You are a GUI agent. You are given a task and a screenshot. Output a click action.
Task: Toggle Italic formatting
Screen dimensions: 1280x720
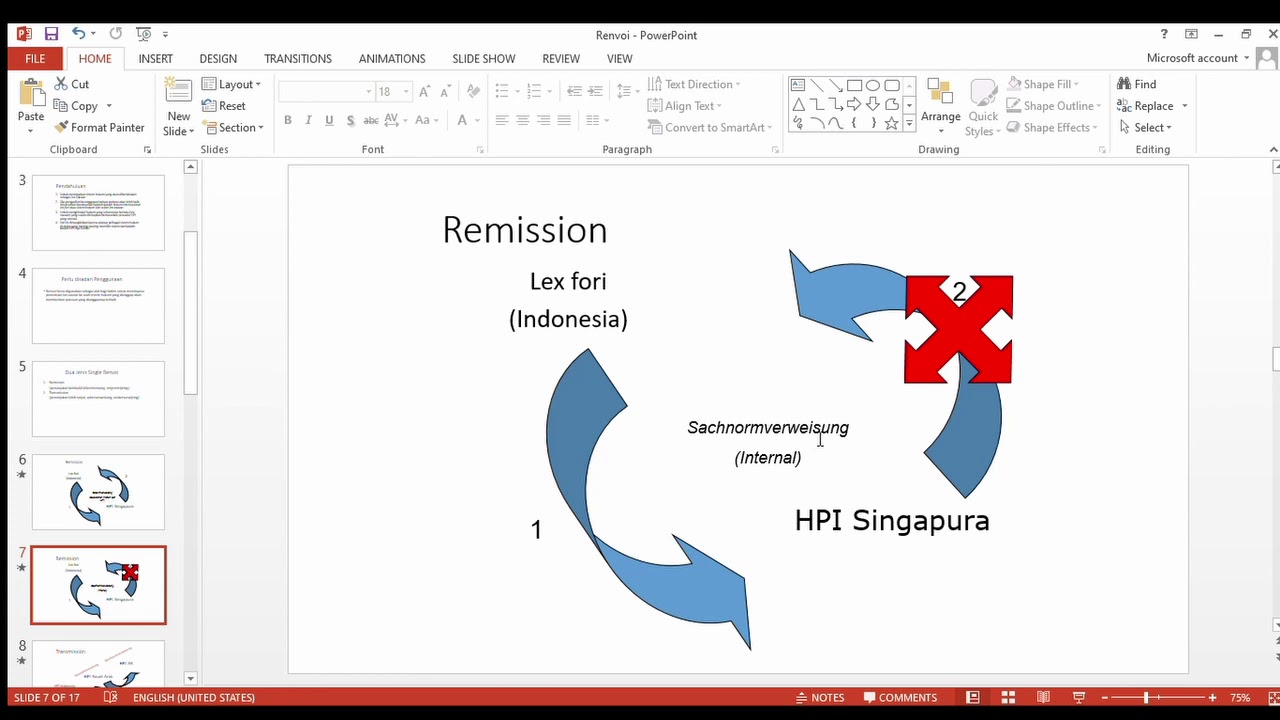309,120
